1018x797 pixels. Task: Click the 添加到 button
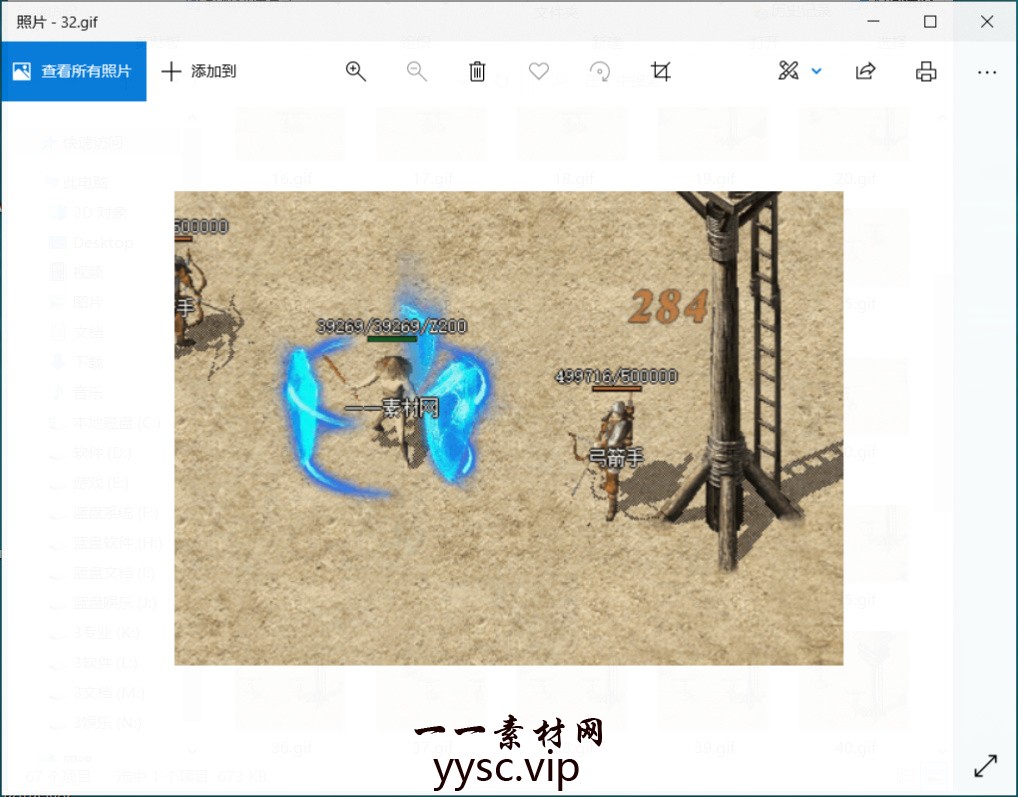click(199, 71)
